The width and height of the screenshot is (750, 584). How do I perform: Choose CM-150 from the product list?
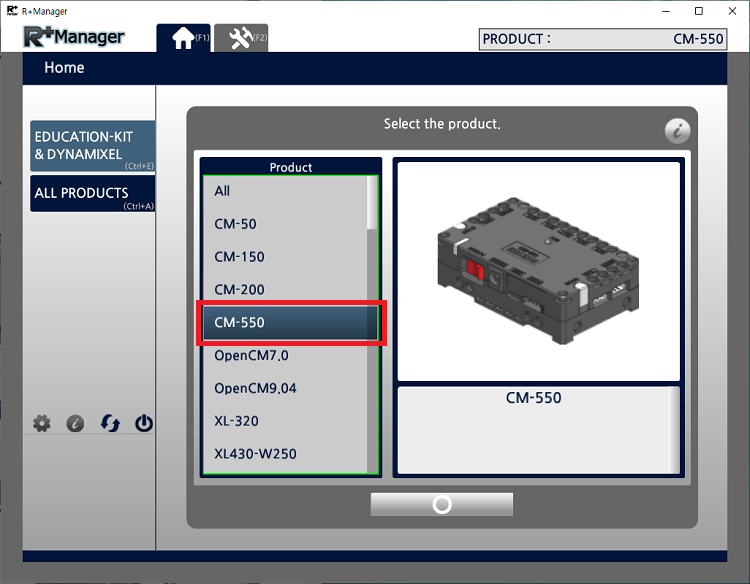click(239, 257)
